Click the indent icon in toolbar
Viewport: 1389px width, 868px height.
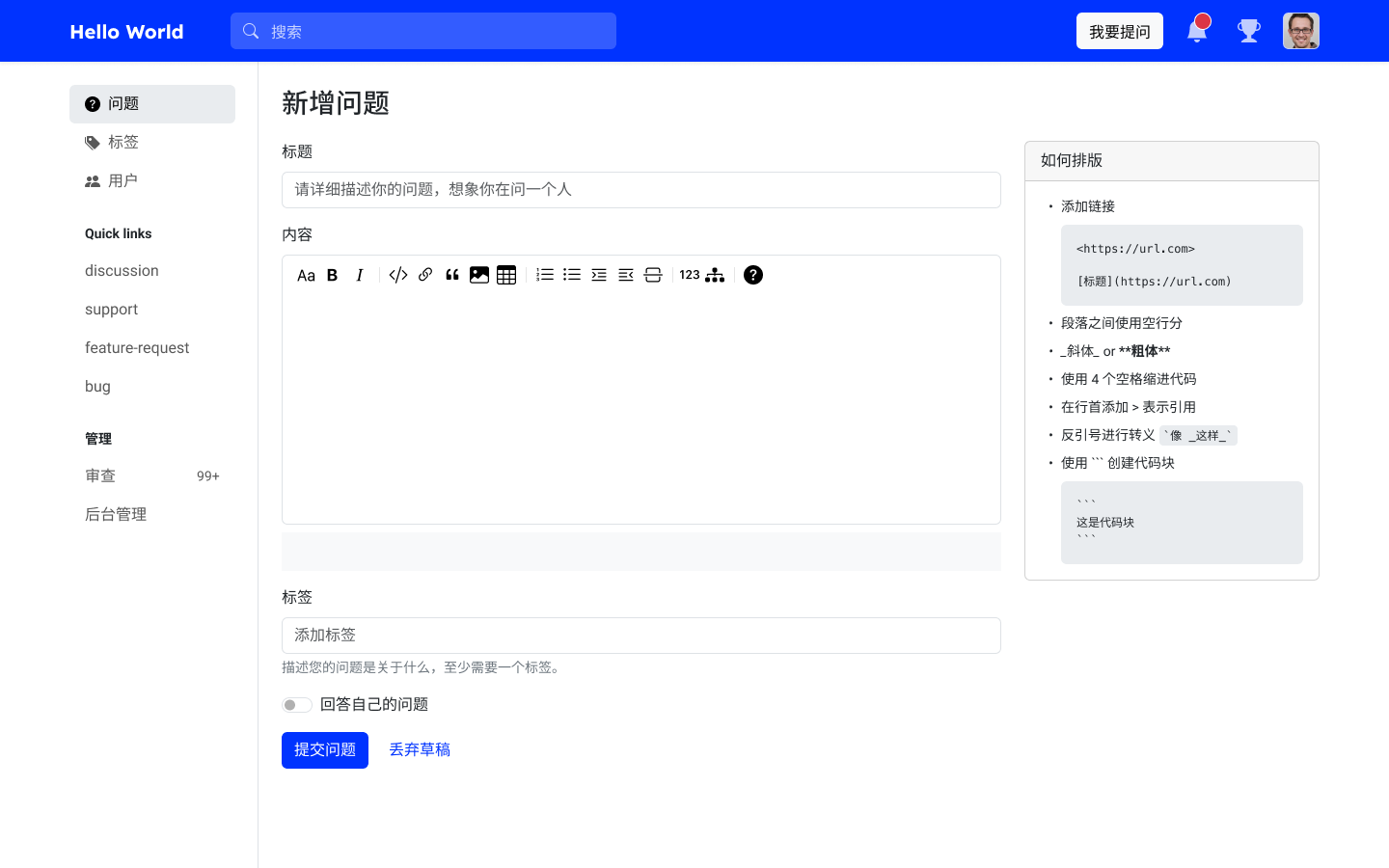point(599,275)
